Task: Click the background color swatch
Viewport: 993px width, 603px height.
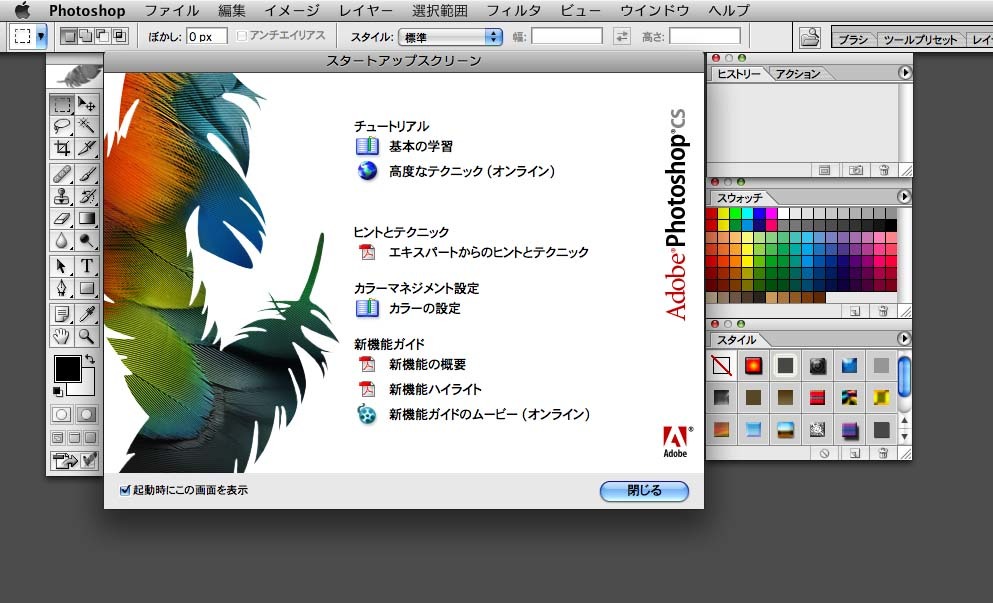Action: [87, 388]
